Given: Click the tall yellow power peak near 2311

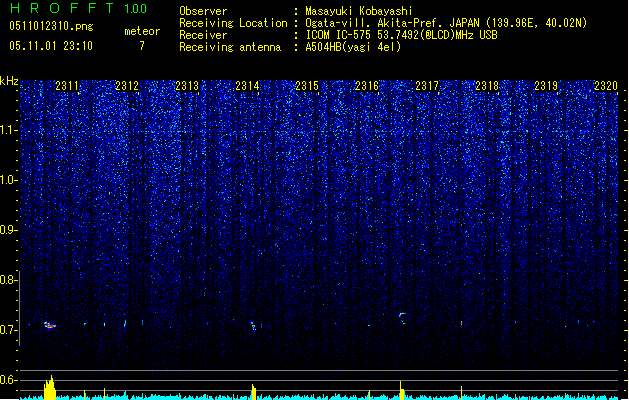Looking at the screenshot, I should point(50,388).
